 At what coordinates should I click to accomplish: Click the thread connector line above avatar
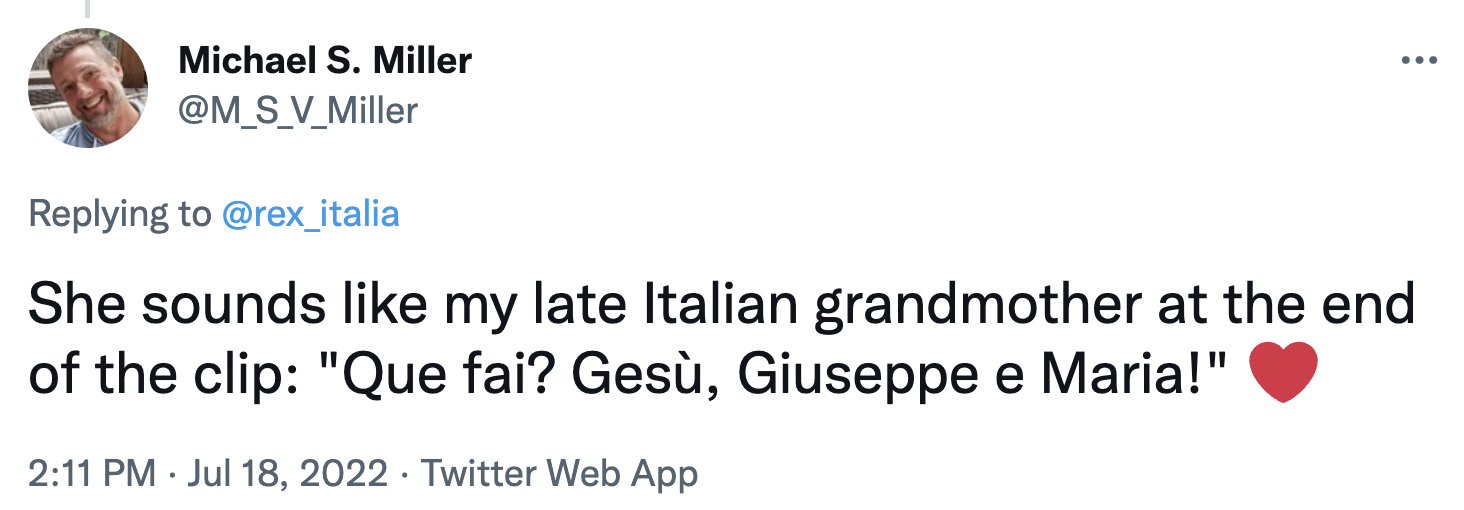[86, 10]
